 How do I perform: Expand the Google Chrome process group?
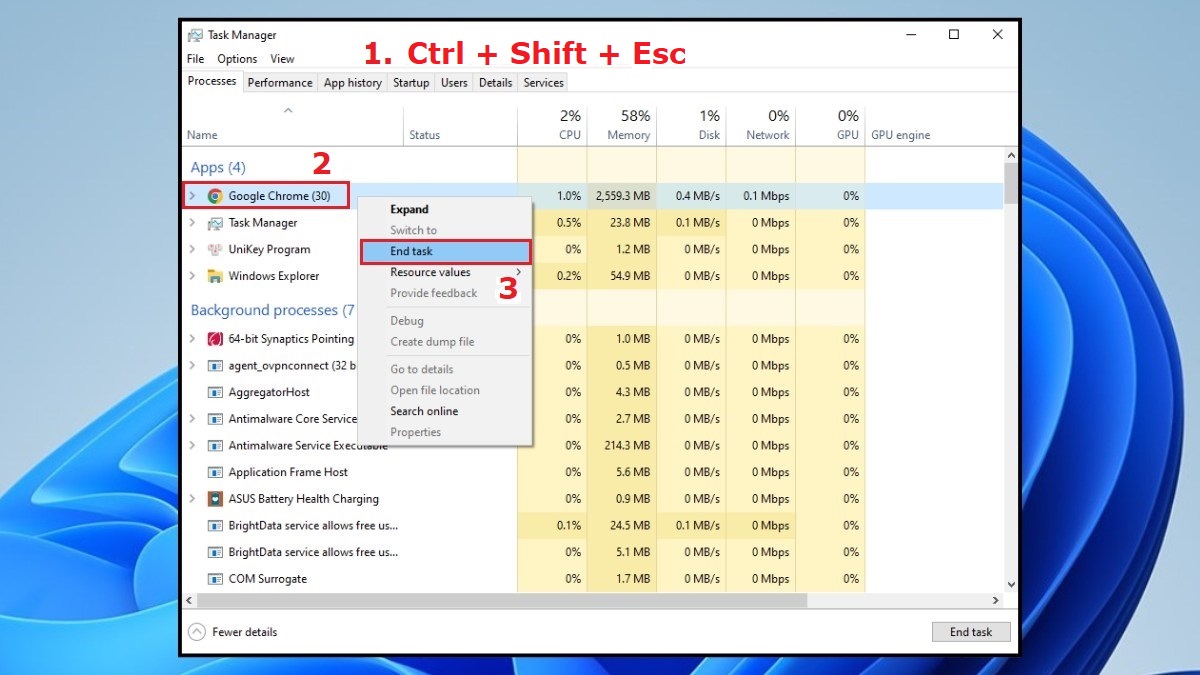[192, 196]
